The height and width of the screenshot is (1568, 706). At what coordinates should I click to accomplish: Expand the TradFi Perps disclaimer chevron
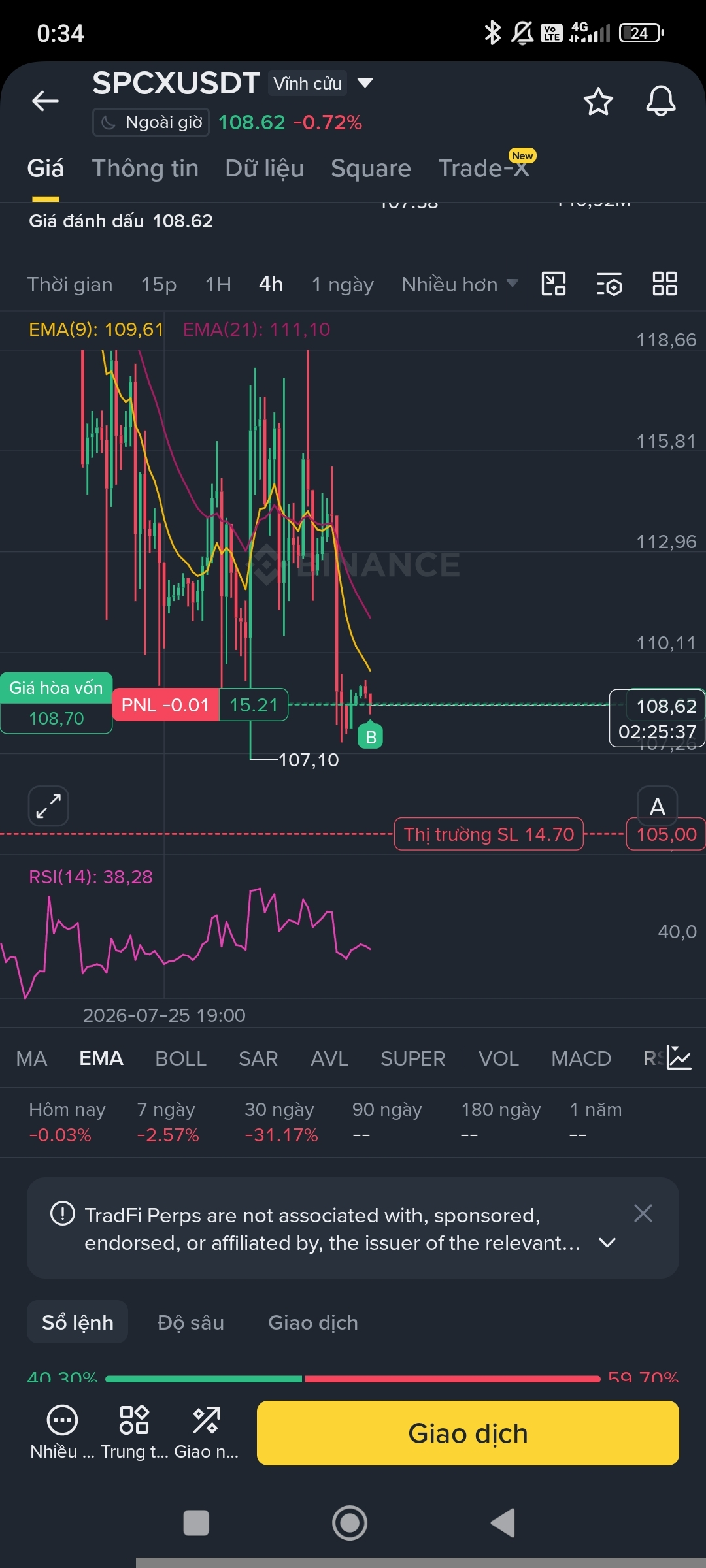(x=607, y=1243)
